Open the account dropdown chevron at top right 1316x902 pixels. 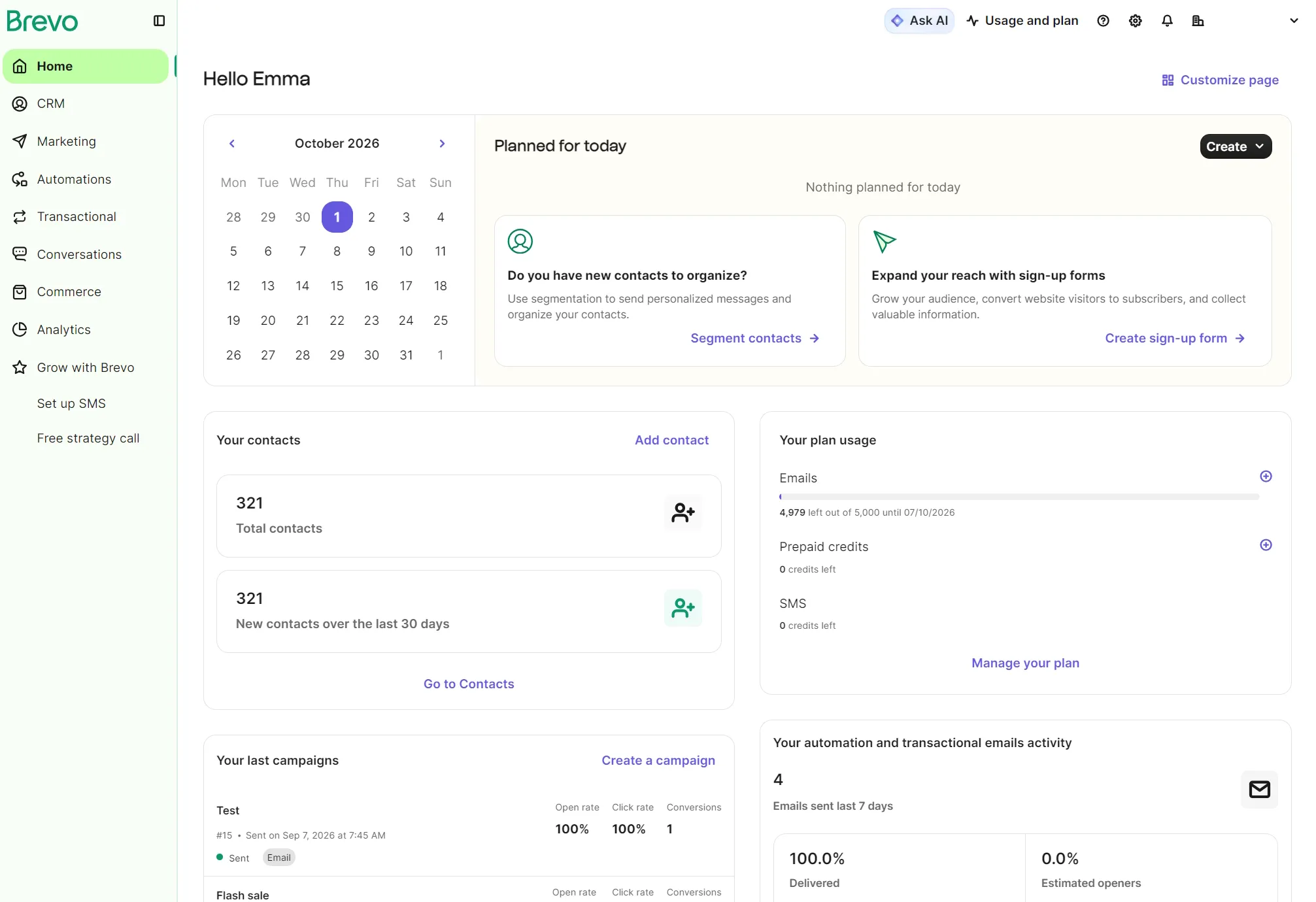coord(1293,21)
